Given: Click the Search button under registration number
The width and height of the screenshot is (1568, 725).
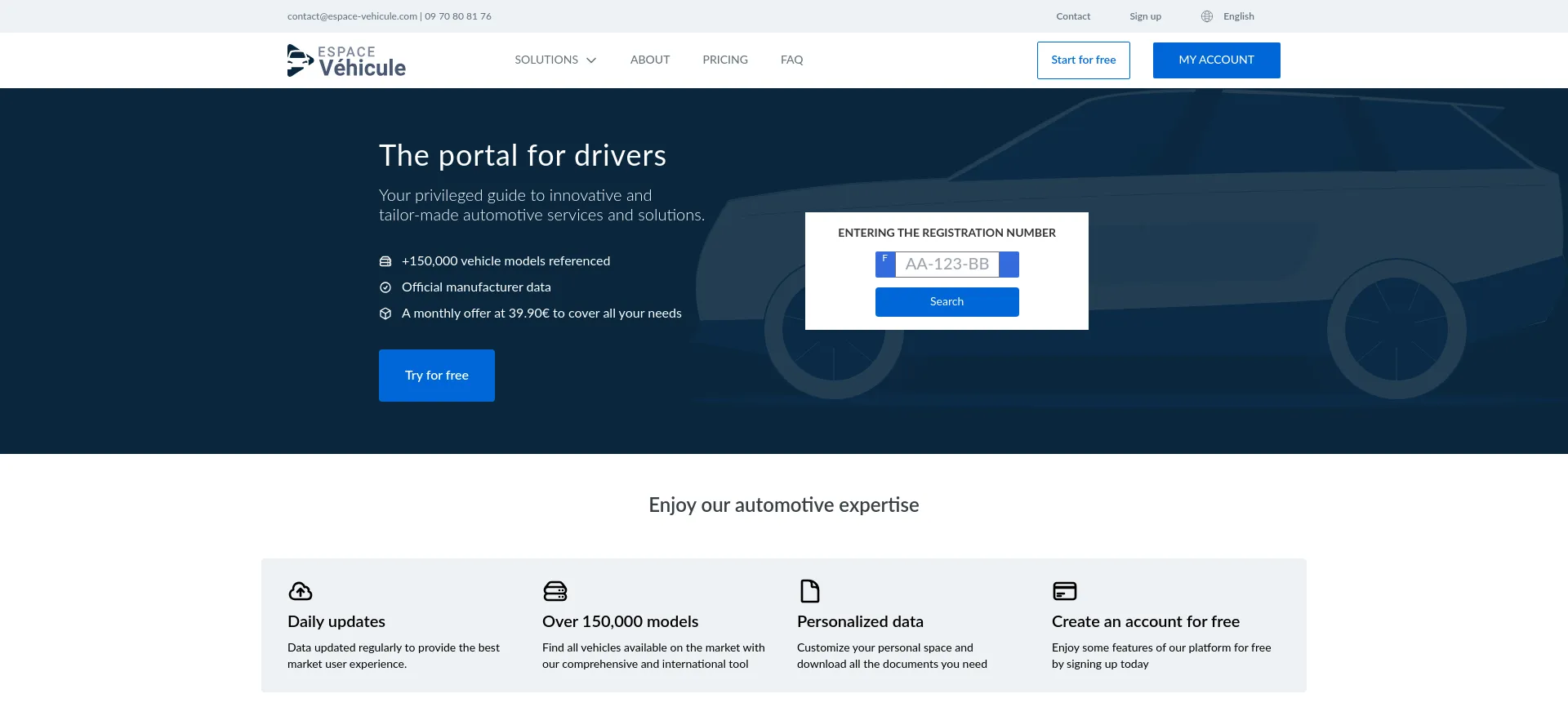Looking at the screenshot, I should pos(947,302).
